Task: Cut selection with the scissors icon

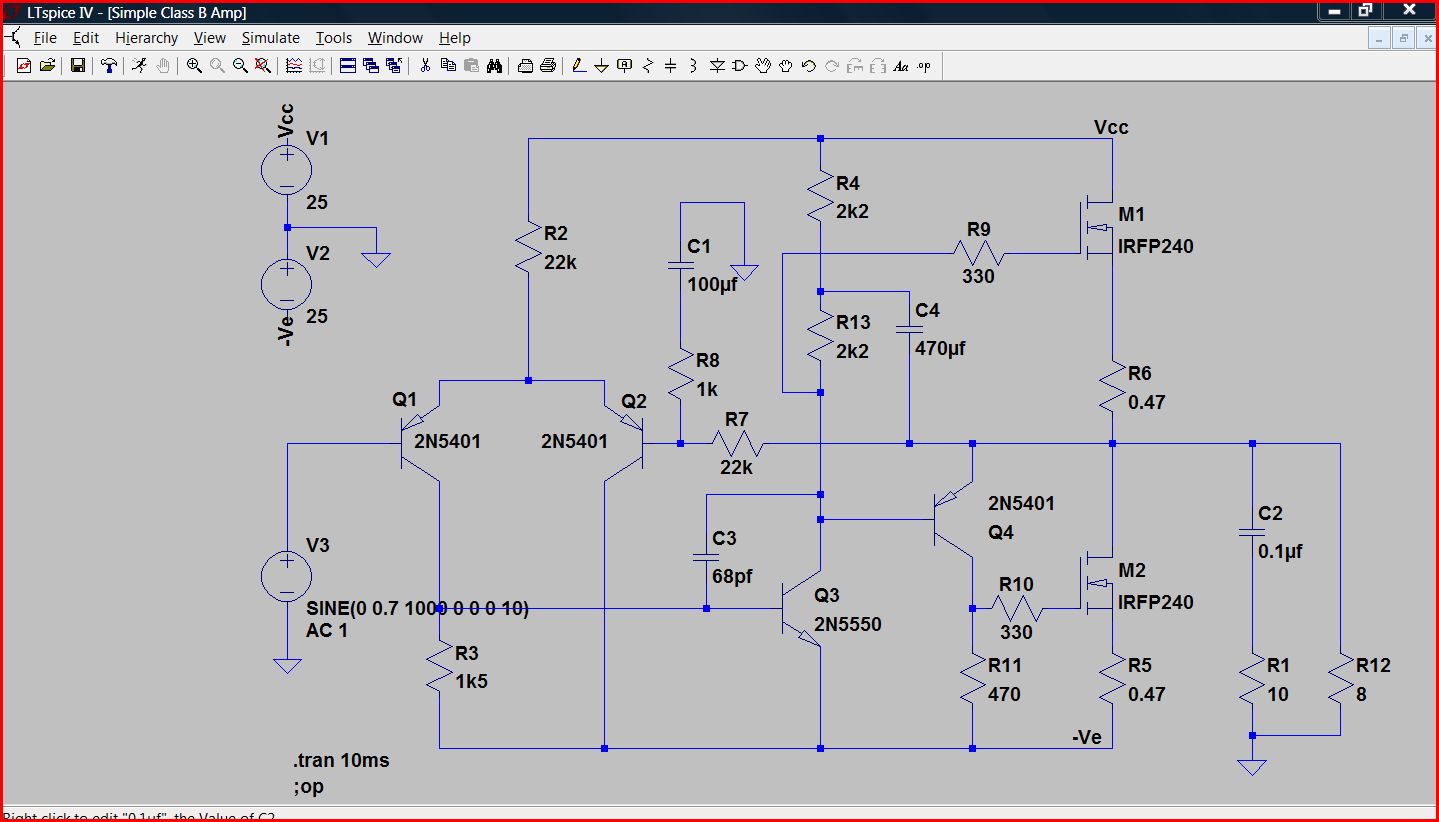Action: 425,66
